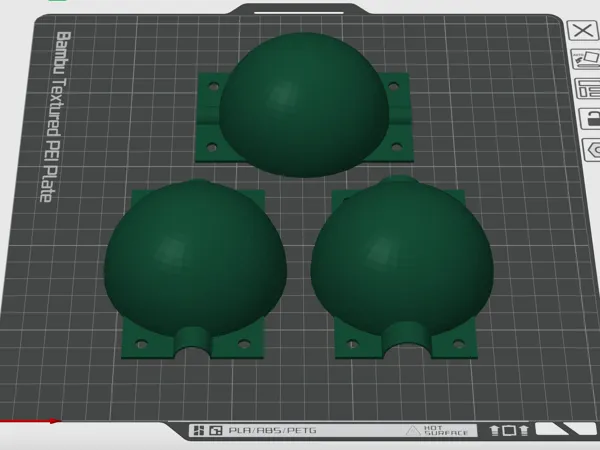Auto orient objects on this plate
The width and height of the screenshot is (600, 450).
point(585,60)
